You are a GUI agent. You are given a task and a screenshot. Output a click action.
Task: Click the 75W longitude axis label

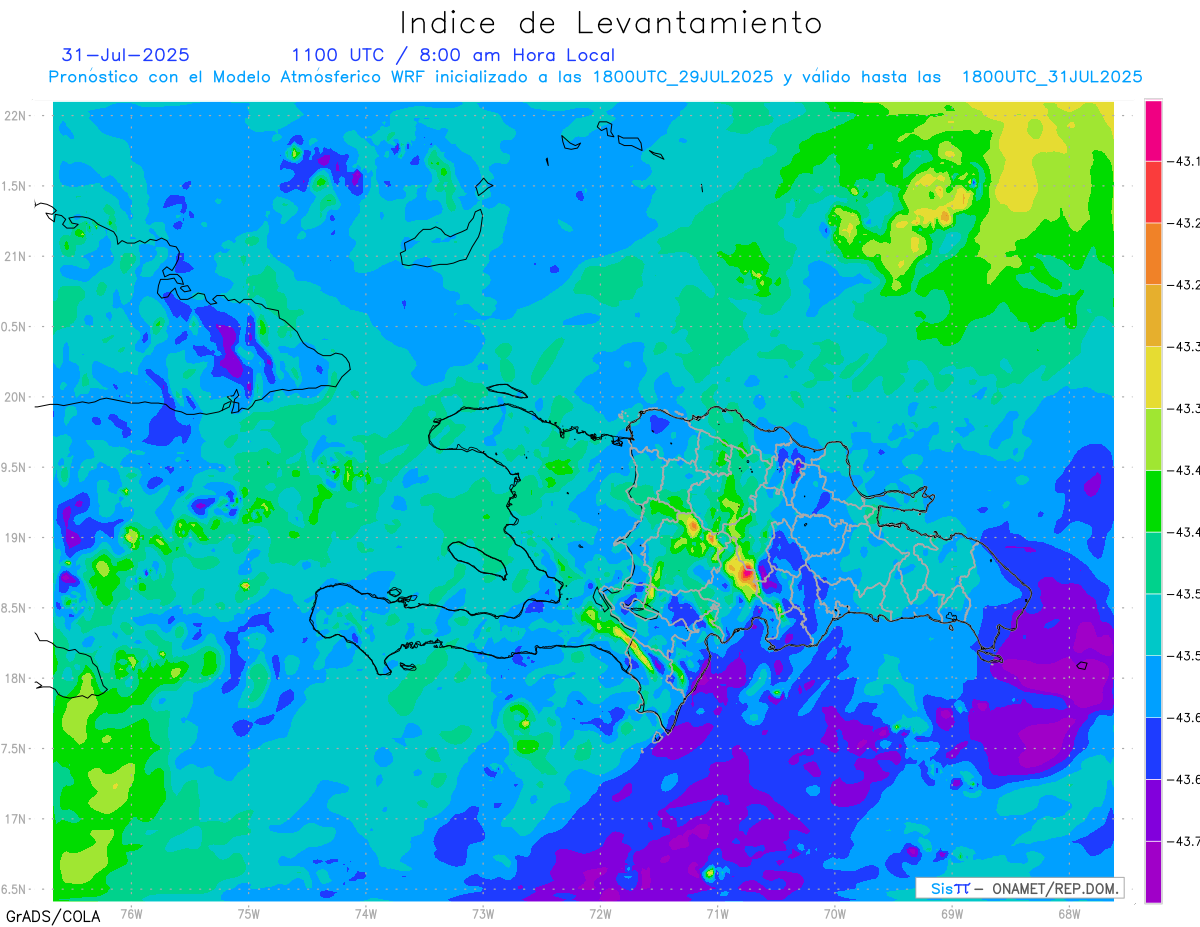249,913
